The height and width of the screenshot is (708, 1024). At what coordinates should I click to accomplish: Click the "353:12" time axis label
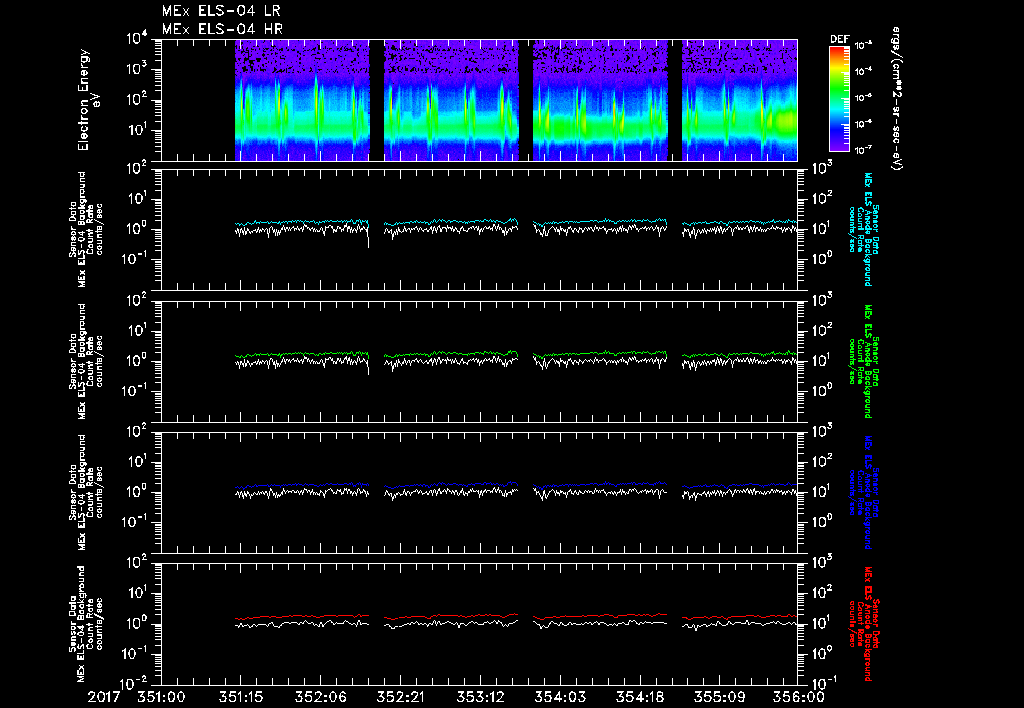(480, 697)
